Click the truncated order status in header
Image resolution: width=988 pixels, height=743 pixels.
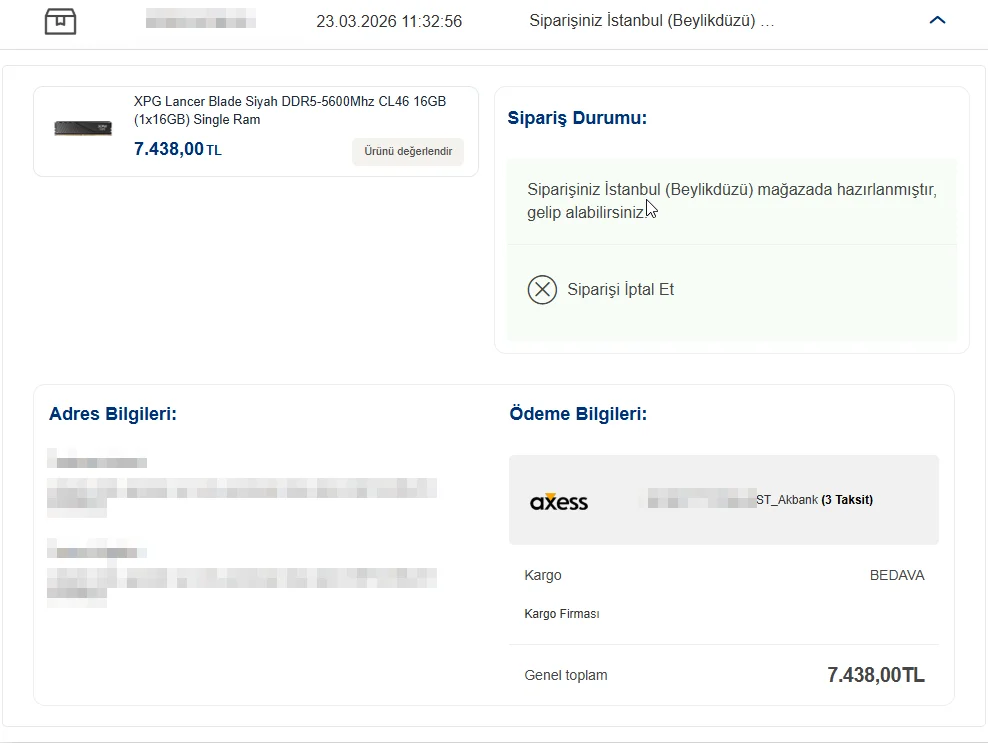click(x=651, y=21)
